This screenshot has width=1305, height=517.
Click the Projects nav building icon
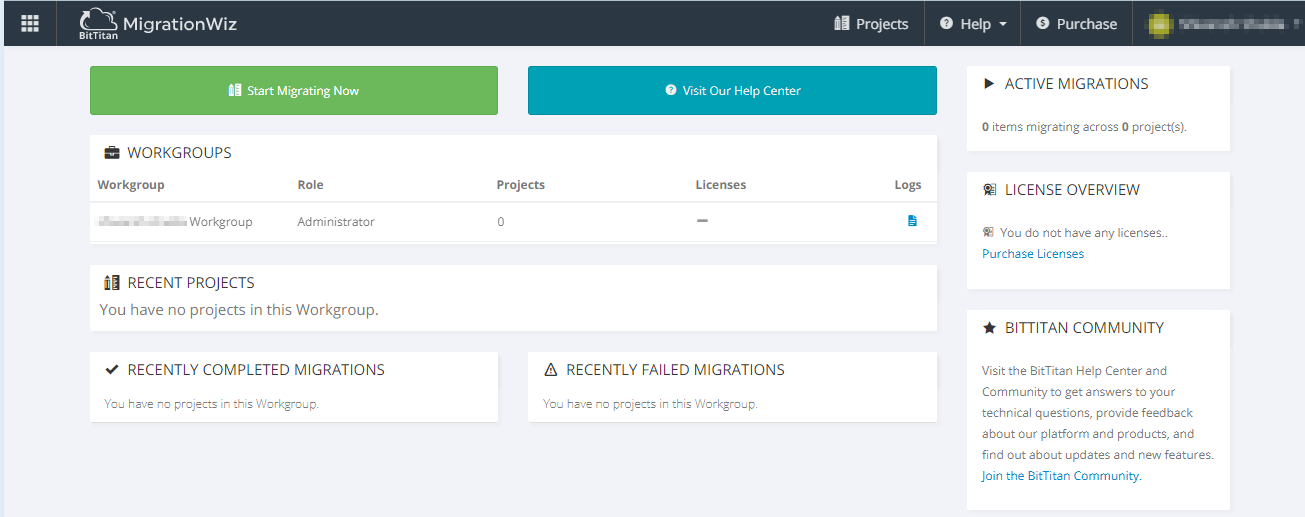[x=841, y=23]
